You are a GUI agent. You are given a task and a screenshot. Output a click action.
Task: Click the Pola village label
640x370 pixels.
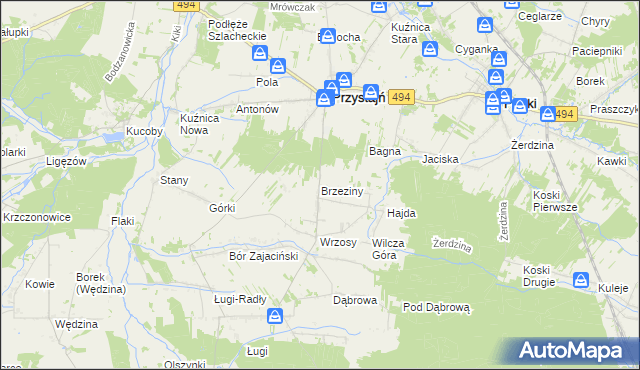click(267, 82)
